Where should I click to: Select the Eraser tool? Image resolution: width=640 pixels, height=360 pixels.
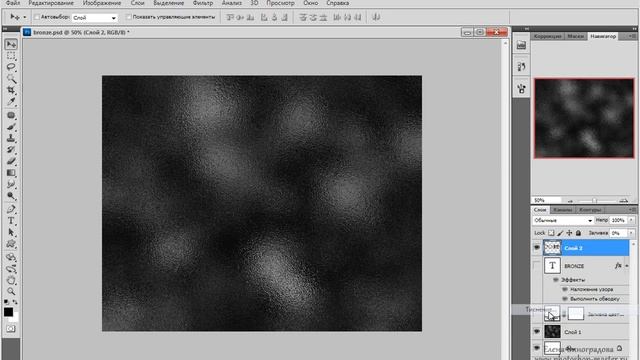11,161
